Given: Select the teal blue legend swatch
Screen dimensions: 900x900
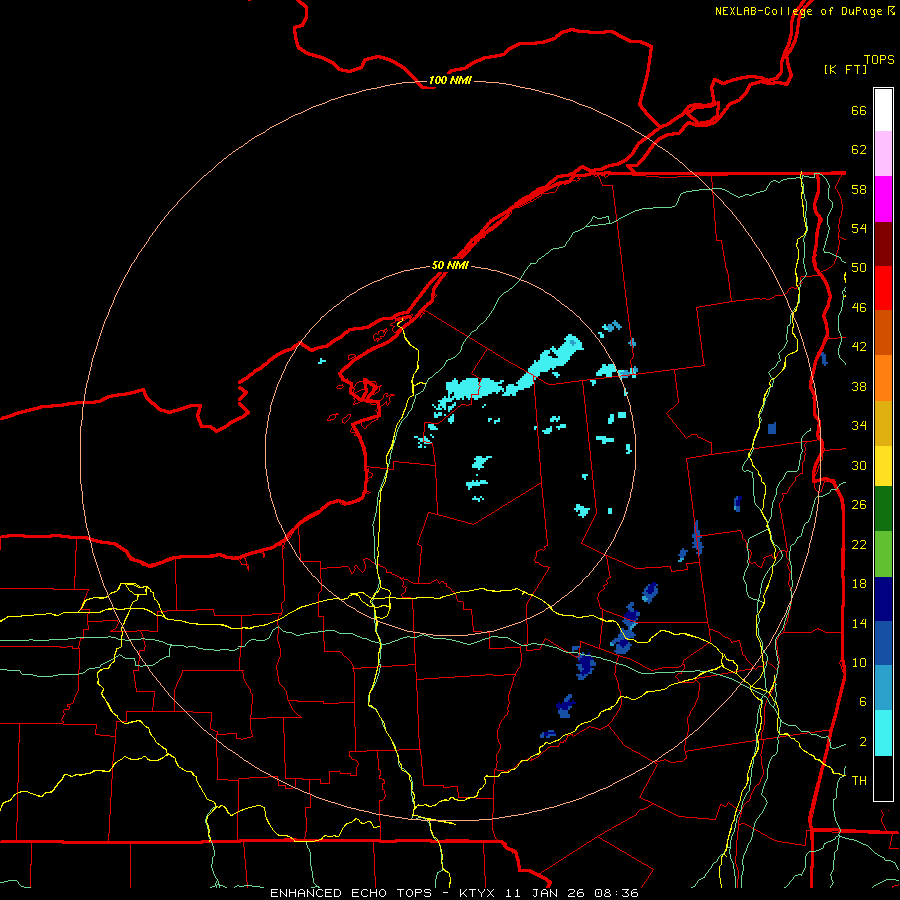Looking at the screenshot, I should click(883, 688).
